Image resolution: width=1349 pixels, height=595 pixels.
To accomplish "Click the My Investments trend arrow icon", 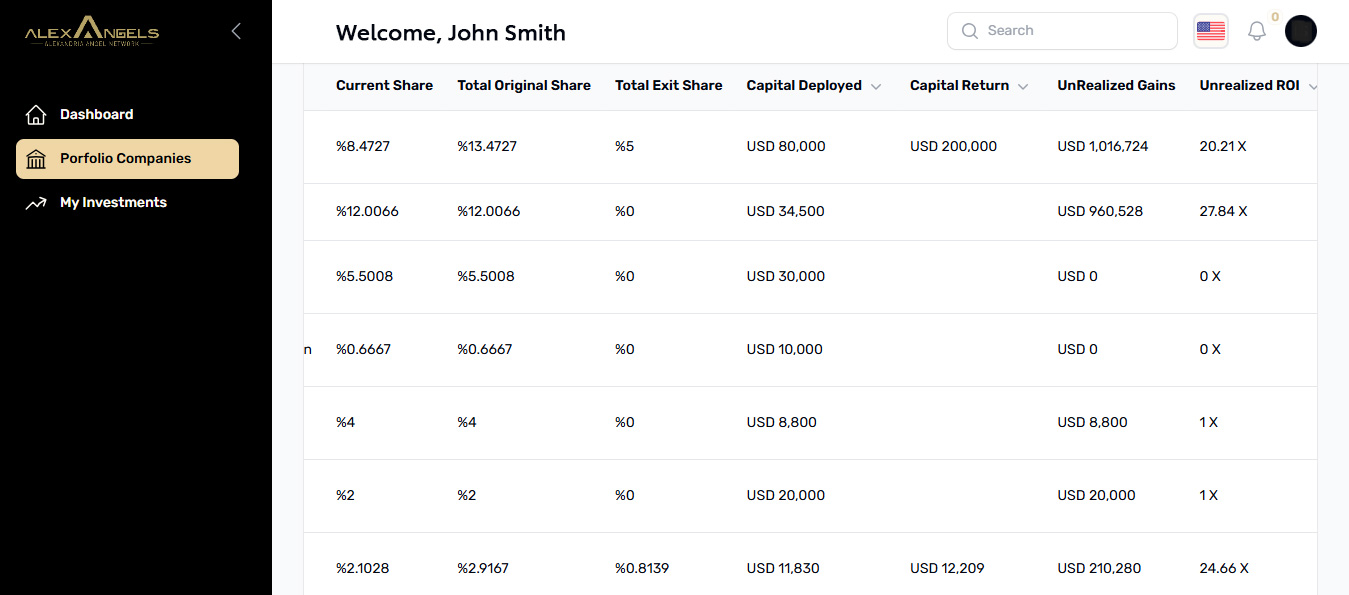I will pyautogui.click(x=36, y=203).
